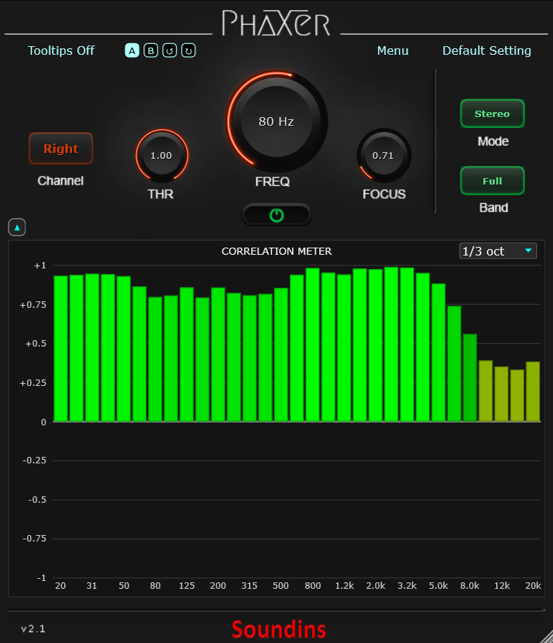Toggle Tooltips Off setting
This screenshot has height=643, width=553.
coord(61,51)
